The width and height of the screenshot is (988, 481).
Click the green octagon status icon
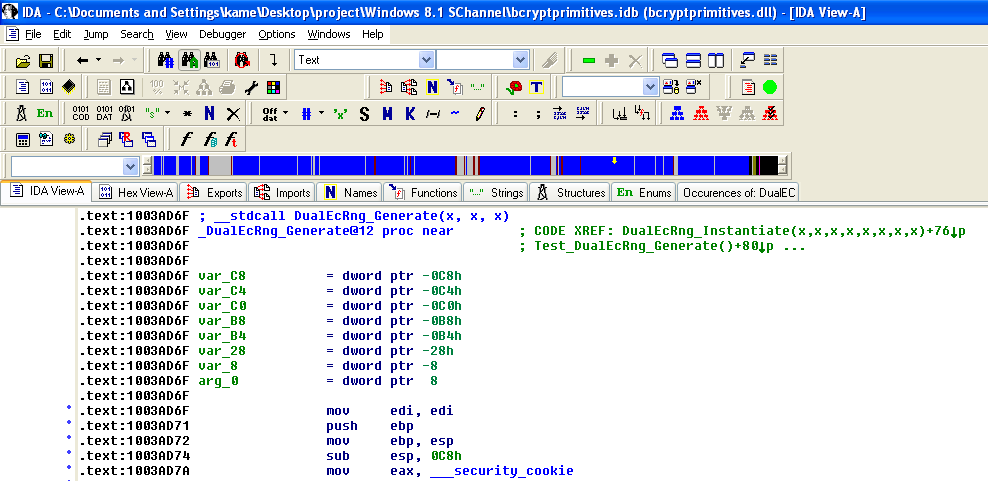coord(770,87)
